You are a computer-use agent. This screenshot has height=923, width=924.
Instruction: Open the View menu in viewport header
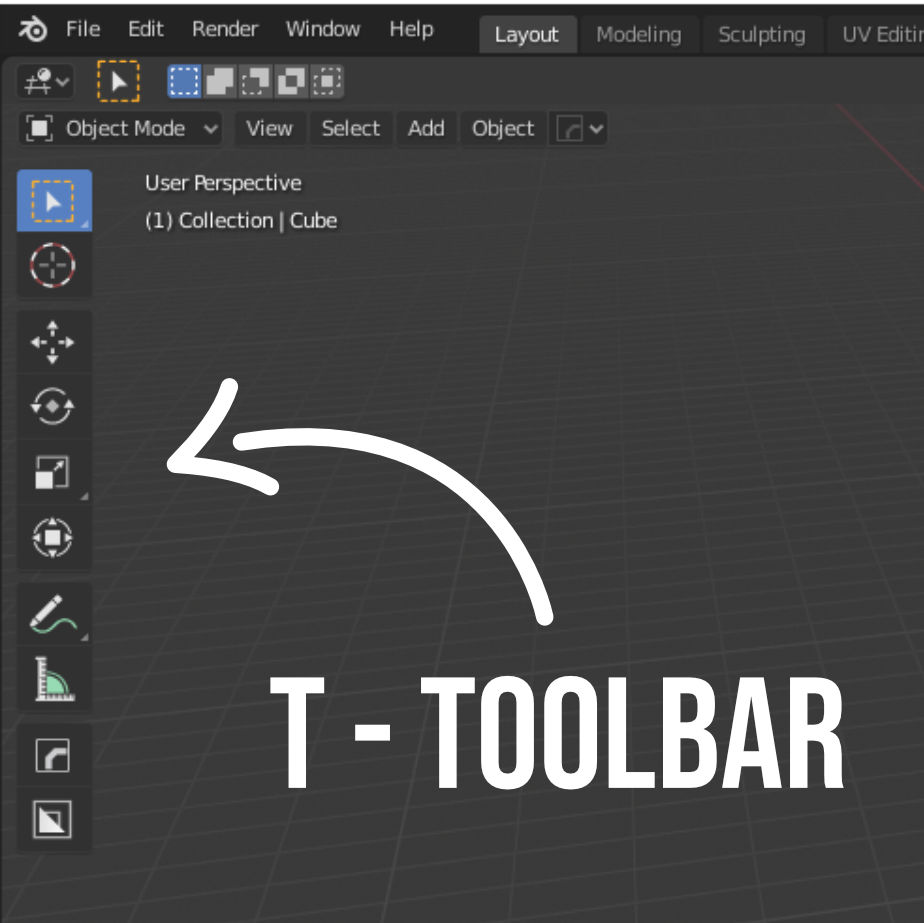[x=269, y=129]
